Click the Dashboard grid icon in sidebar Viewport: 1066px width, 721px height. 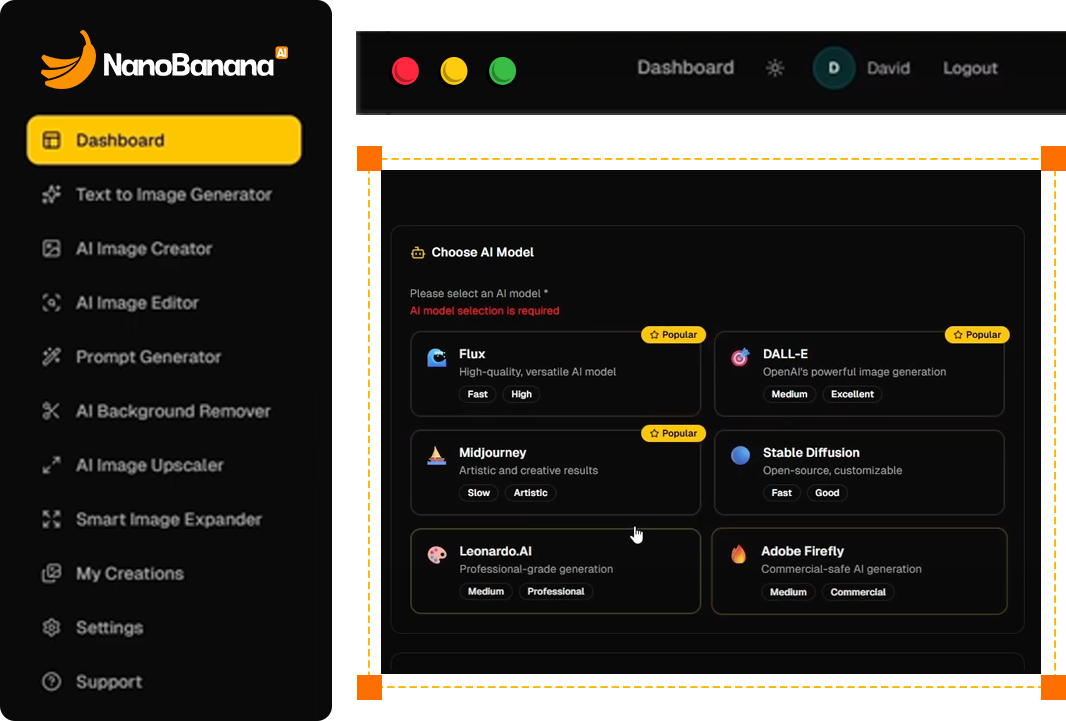(x=52, y=140)
